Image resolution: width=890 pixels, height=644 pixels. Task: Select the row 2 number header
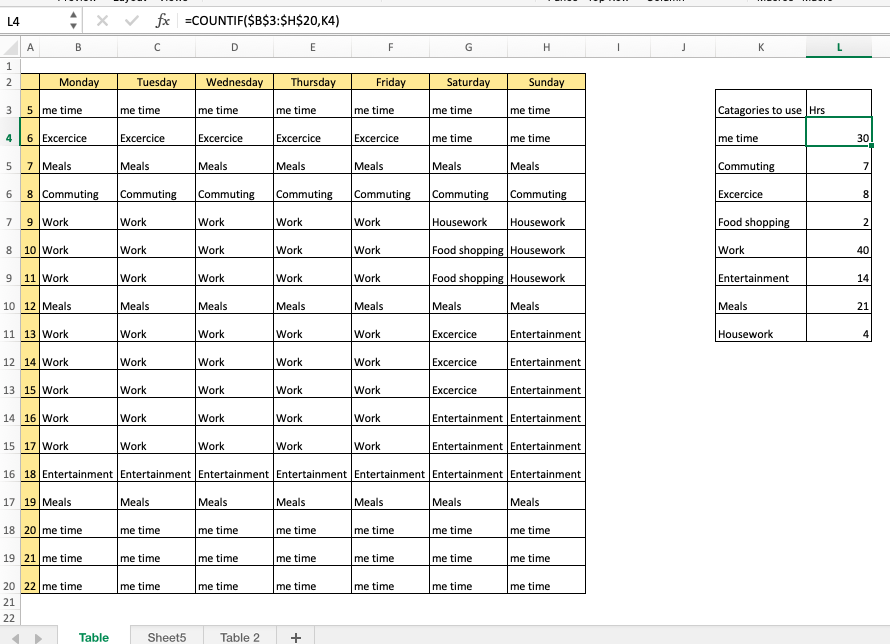coord(10,82)
